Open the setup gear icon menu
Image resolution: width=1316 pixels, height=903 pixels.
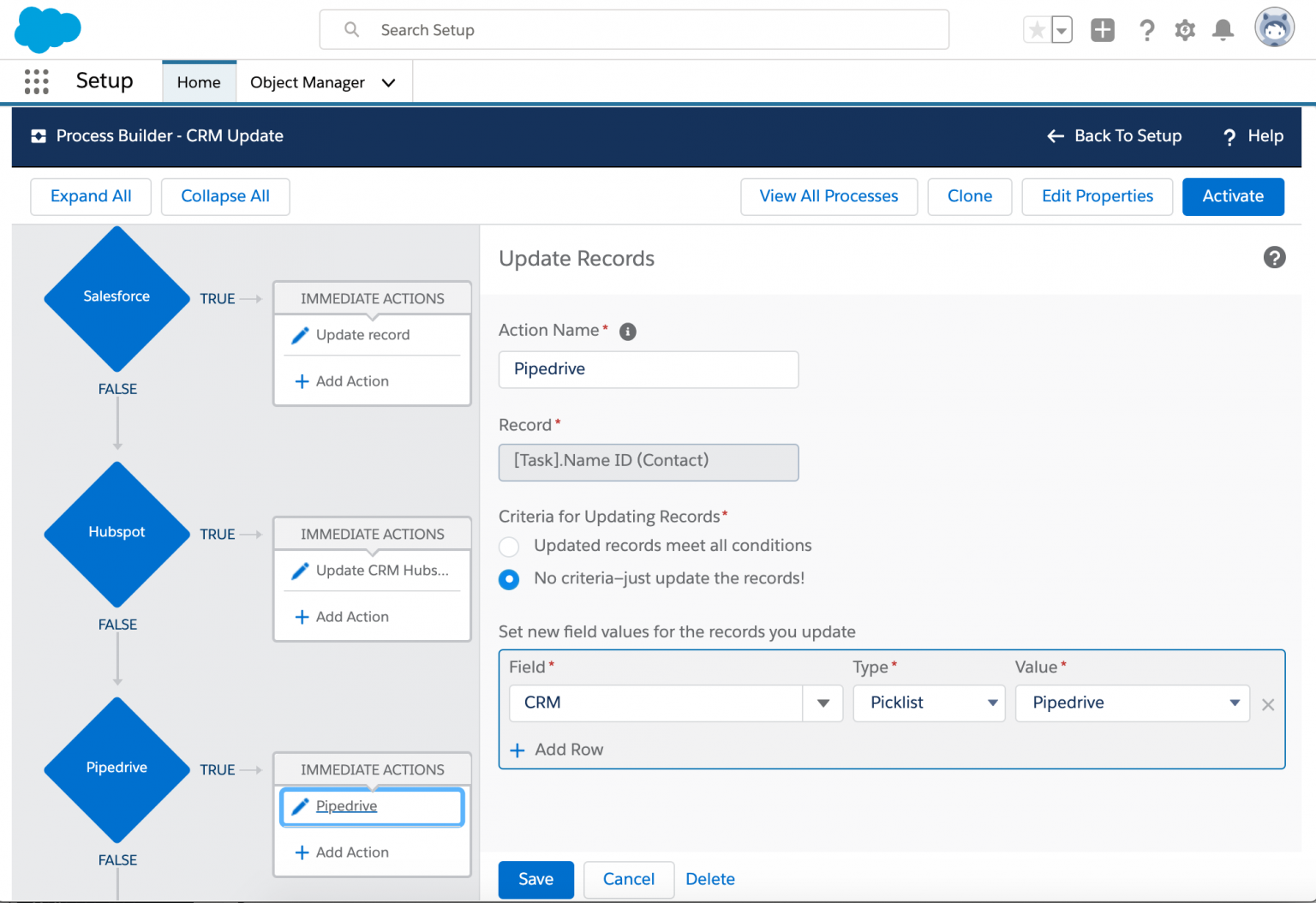tap(1185, 30)
